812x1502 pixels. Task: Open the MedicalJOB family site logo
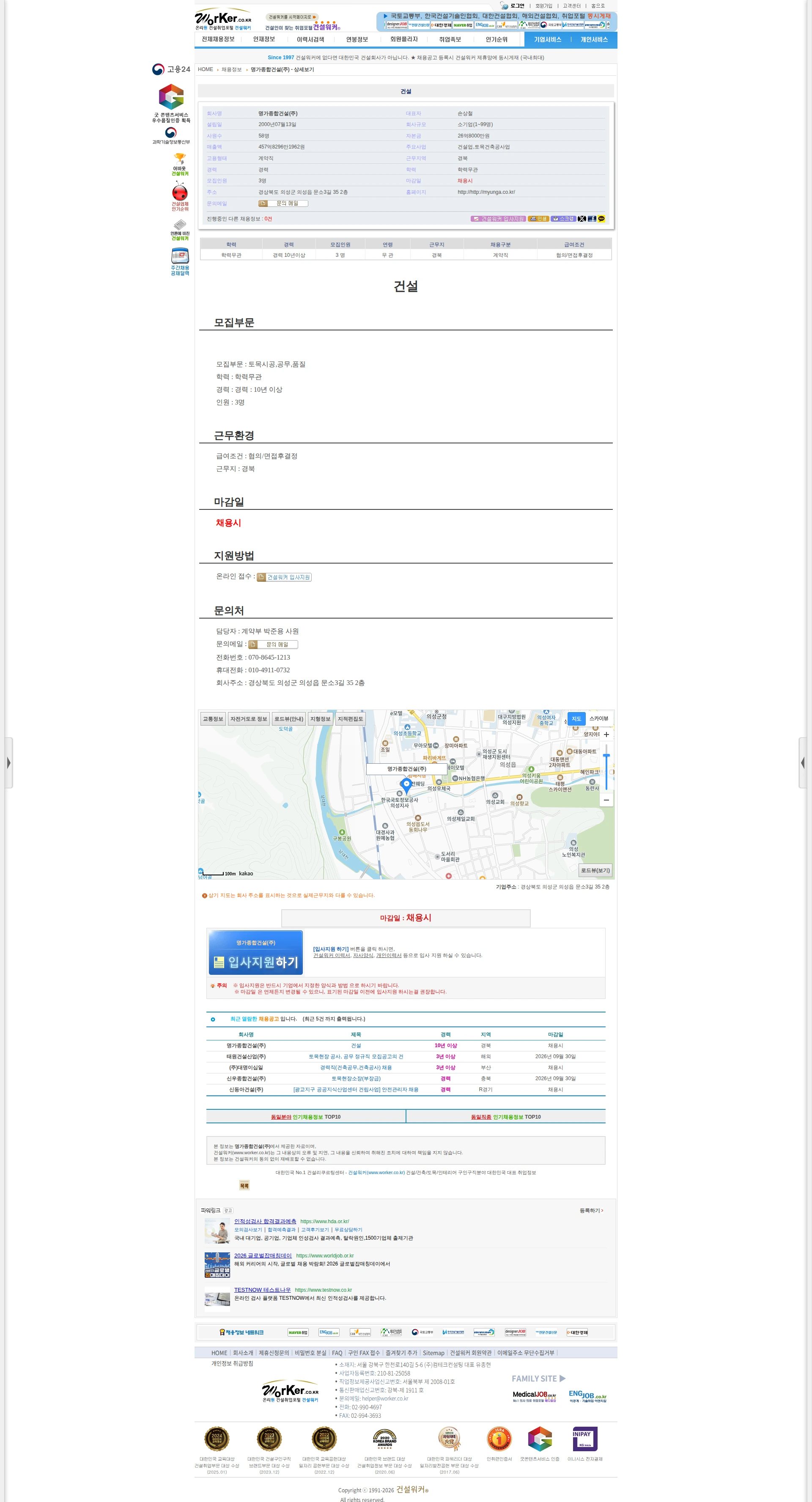534,1397
